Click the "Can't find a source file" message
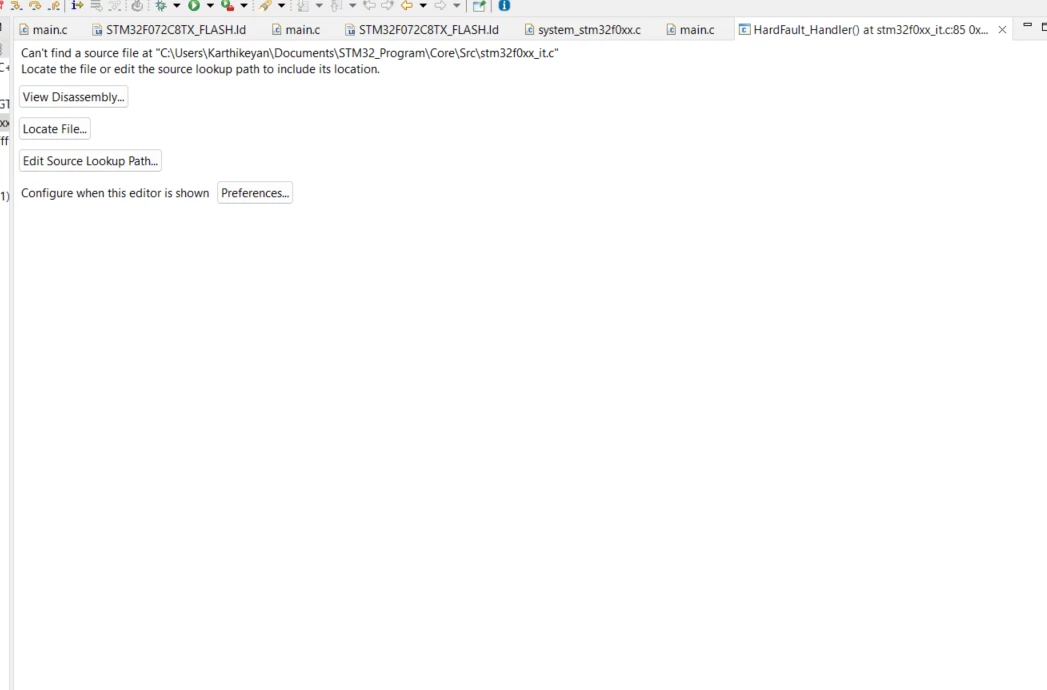 (x=290, y=53)
